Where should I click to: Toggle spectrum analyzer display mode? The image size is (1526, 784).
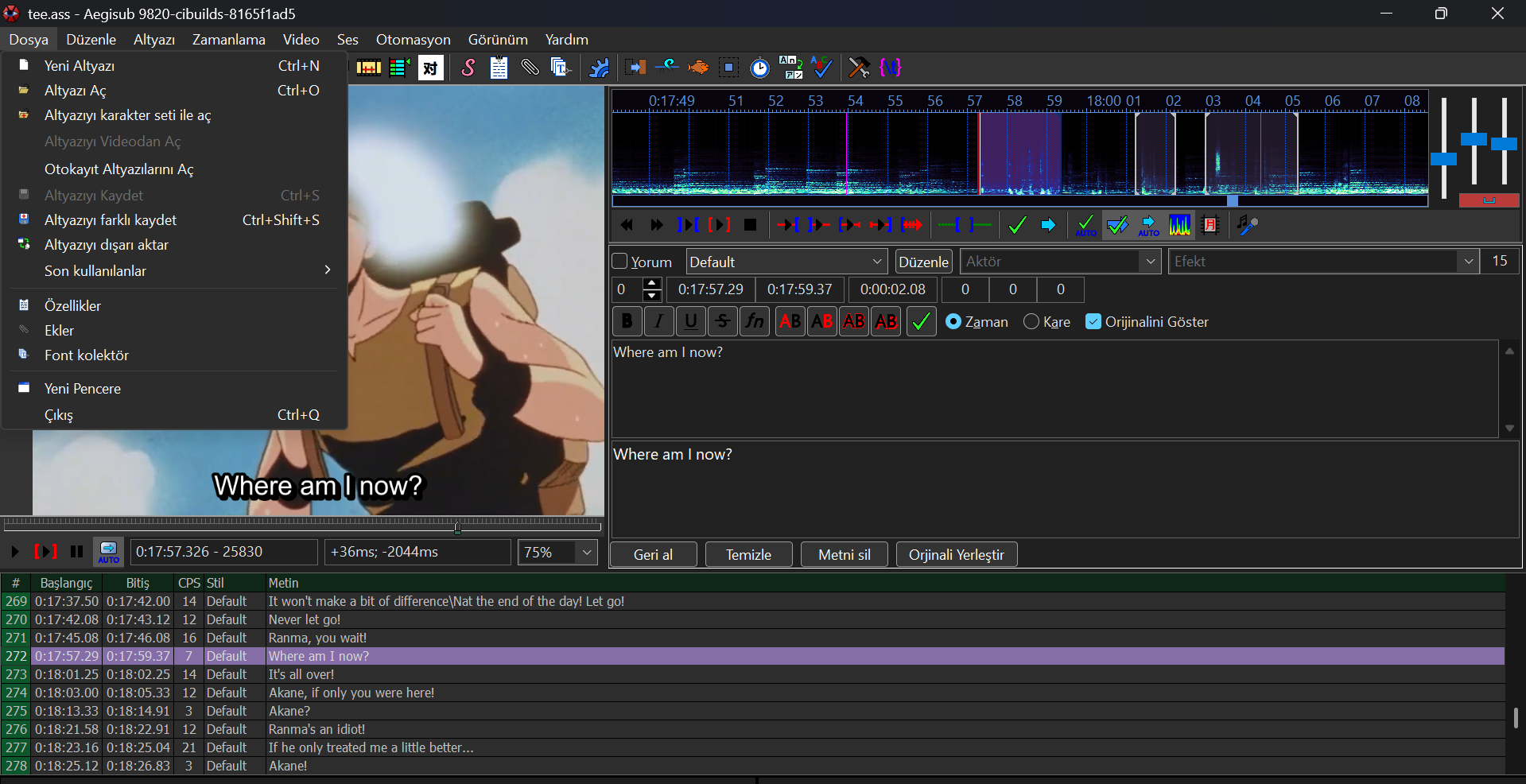point(1179,225)
